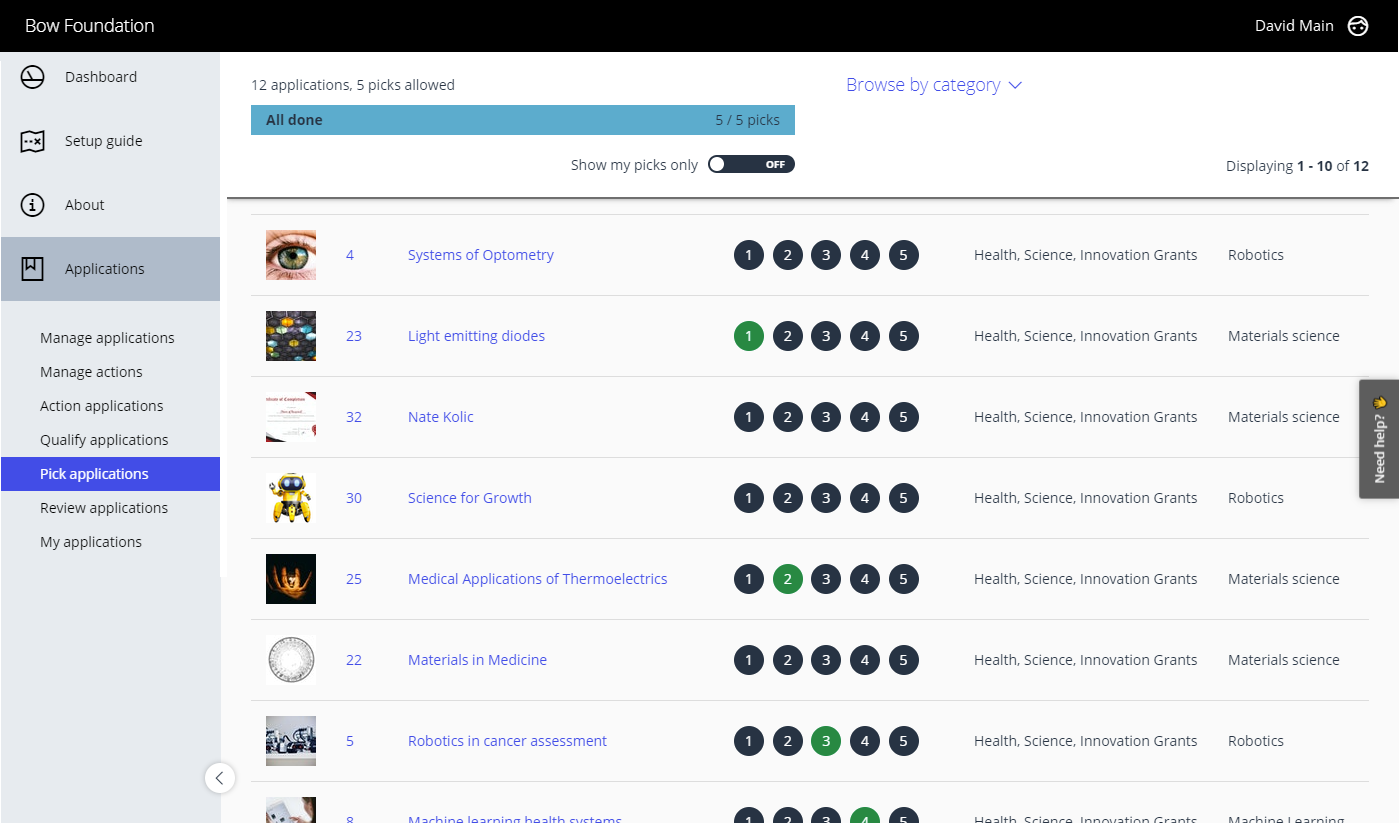Image resolution: width=1399 pixels, height=823 pixels.
Task: Open the Dashboard sidebar icon
Action: click(x=31, y=77)
